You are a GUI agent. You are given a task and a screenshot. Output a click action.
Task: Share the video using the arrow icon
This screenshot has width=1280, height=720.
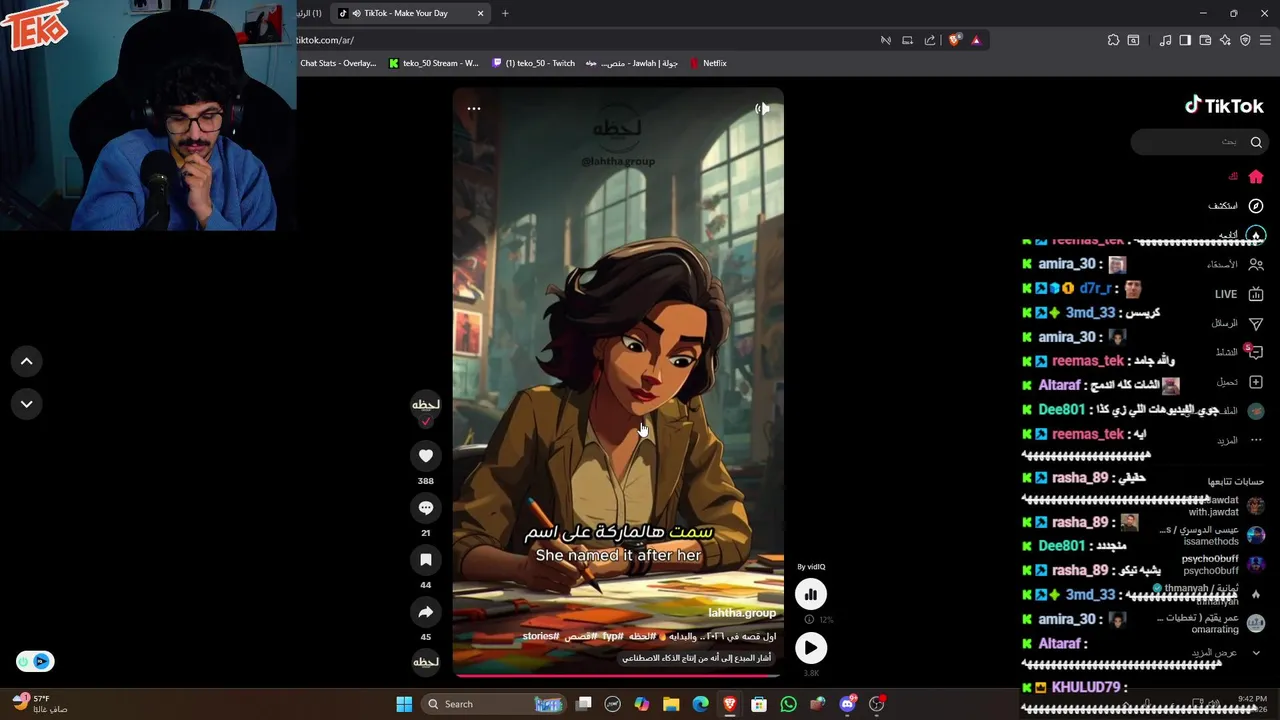click(426, 612)
